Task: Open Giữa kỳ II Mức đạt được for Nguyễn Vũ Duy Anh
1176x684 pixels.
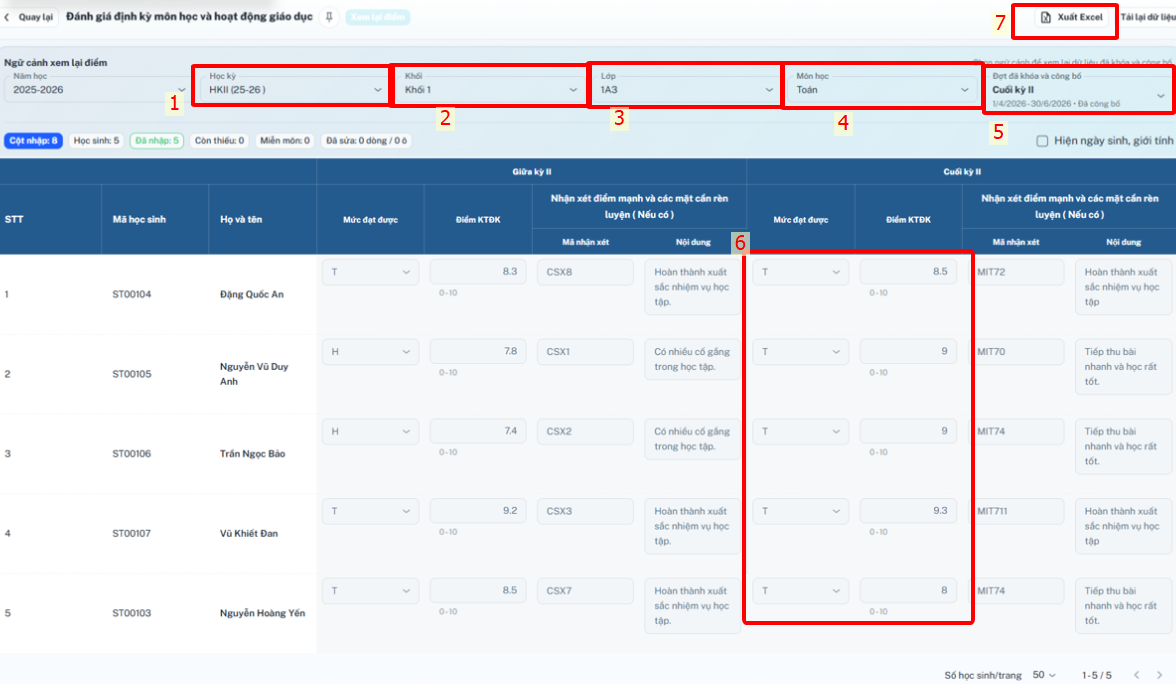Action: click(370, 351)
